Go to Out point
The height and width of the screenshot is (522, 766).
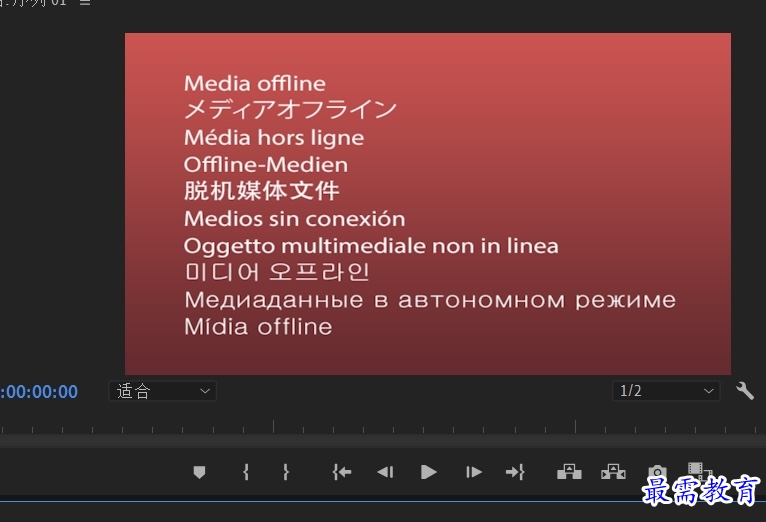click(515, 472)
